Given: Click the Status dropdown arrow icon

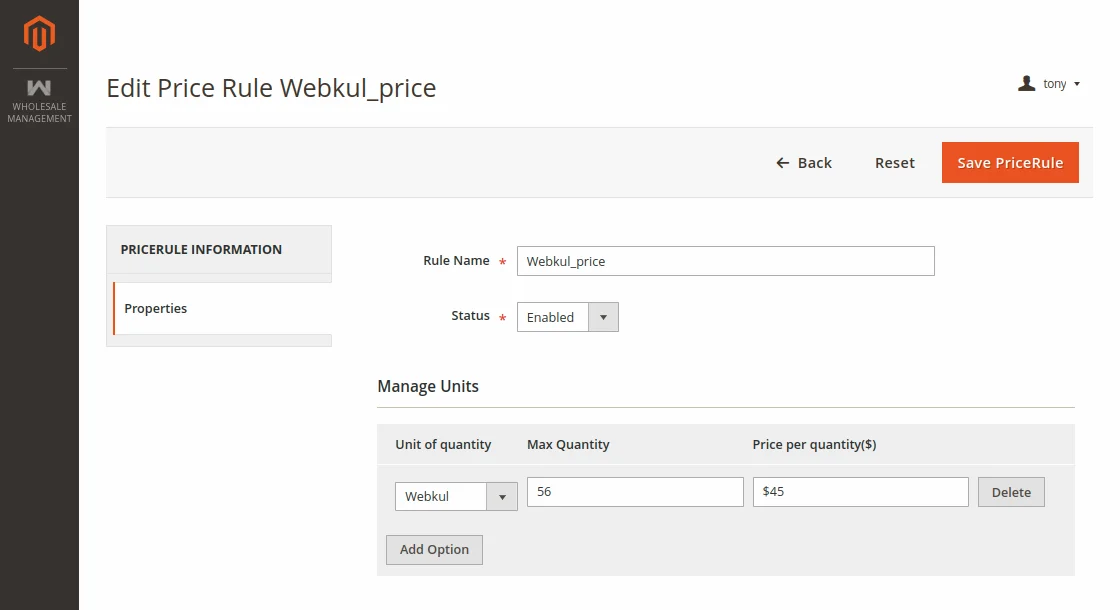Looking at the screenshot, I should pos(603,317).
